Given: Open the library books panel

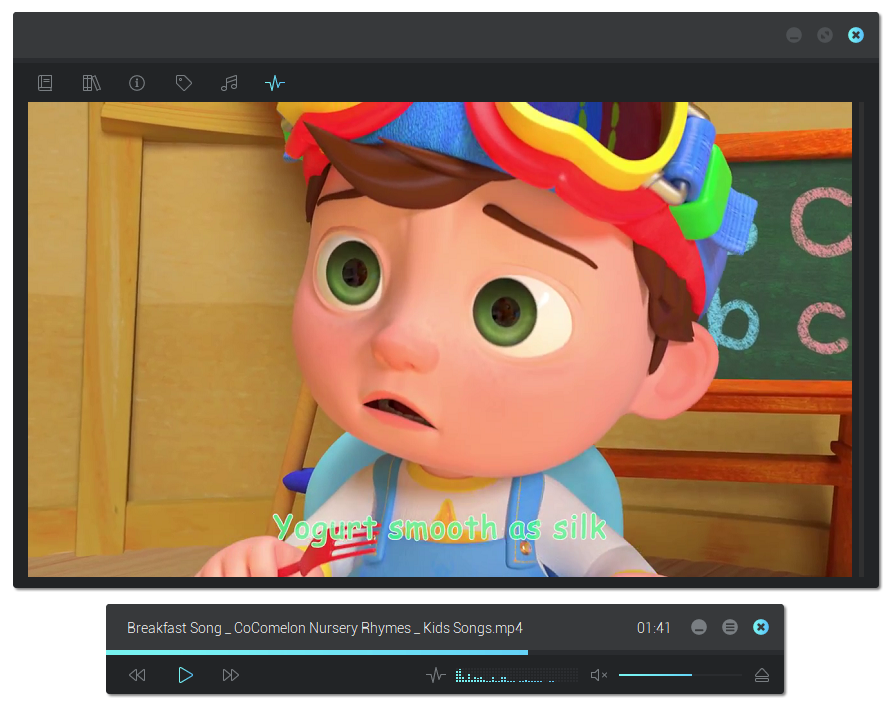Looking at the screenshot, I should (x=92, y=83).
